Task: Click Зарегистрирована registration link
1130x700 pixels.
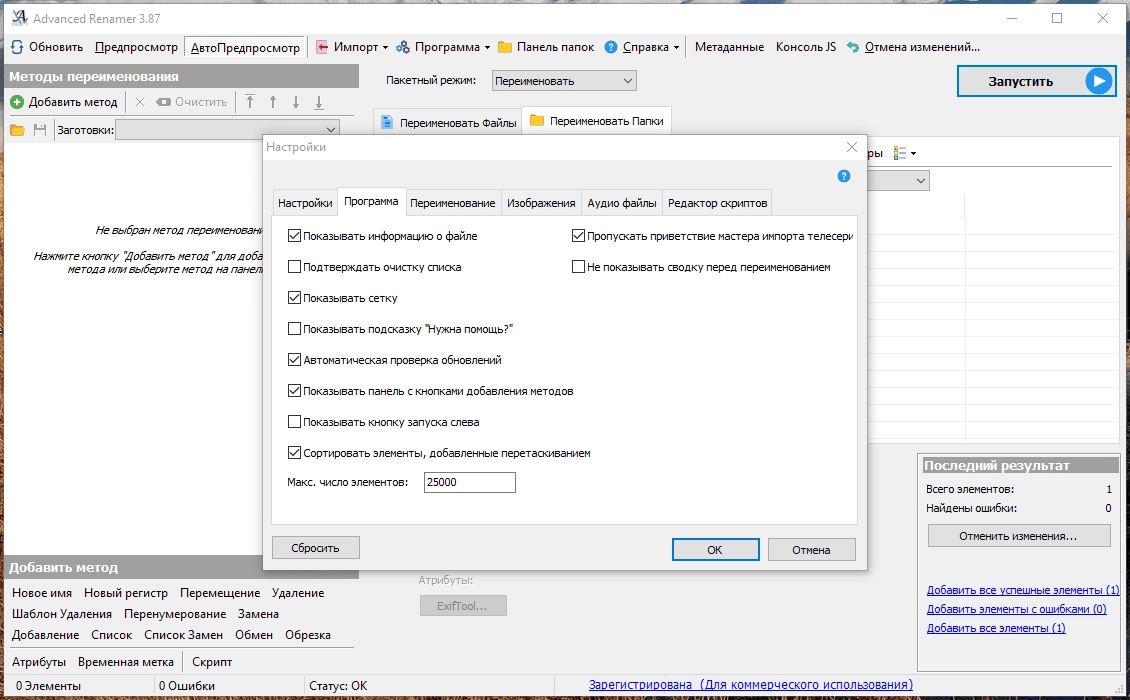Action: coord(751,685)
